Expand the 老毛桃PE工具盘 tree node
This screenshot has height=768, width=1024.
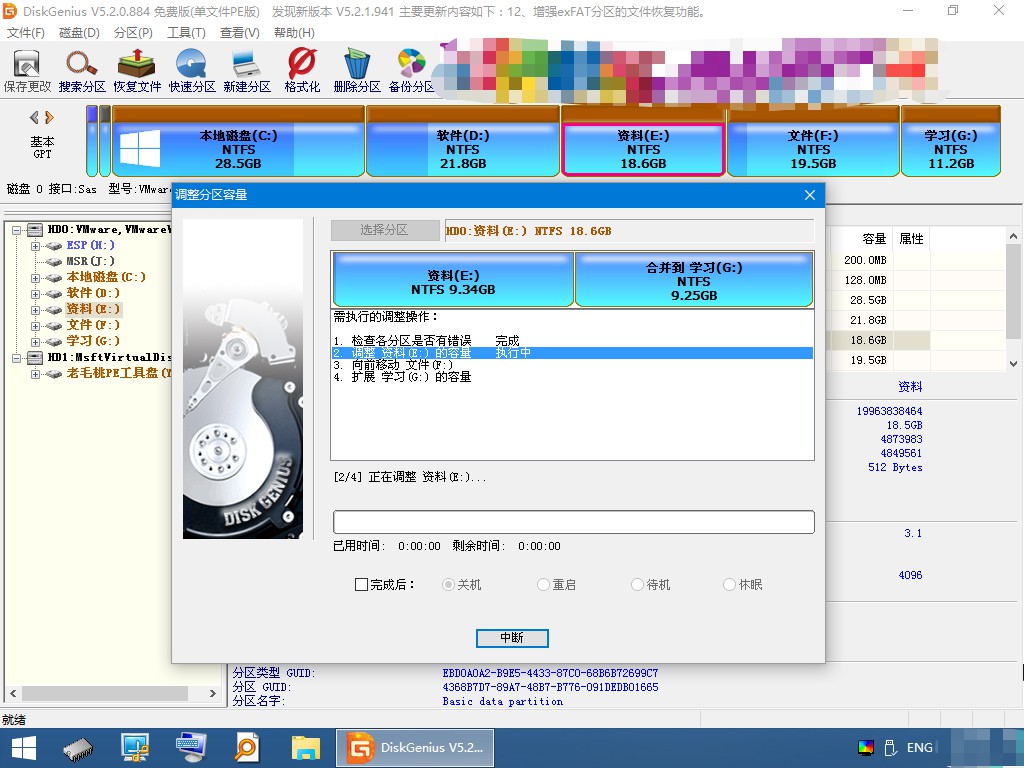coord(36,374)
